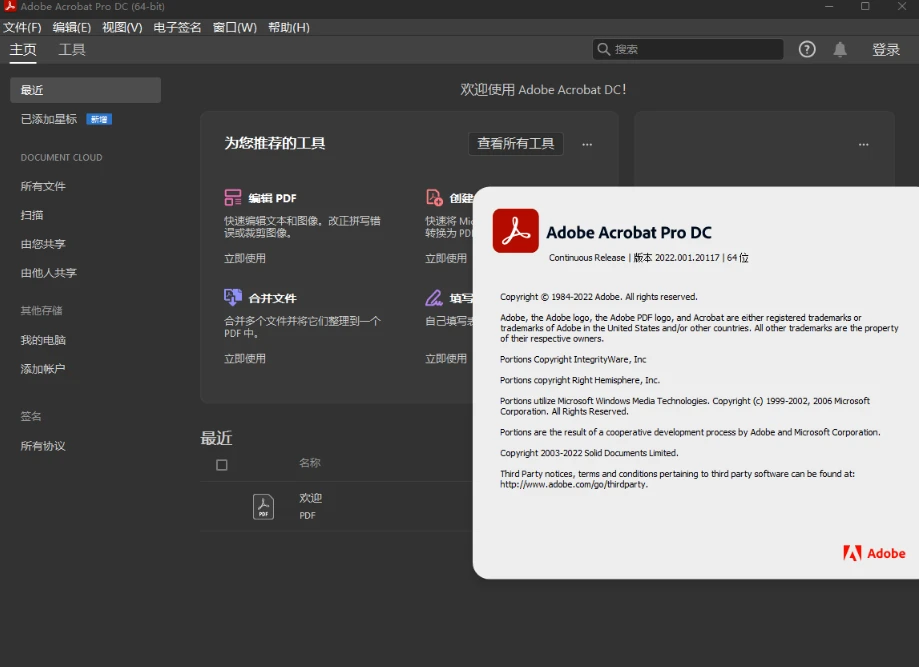Click the Edit PDF tool icon

click(233, 198)
